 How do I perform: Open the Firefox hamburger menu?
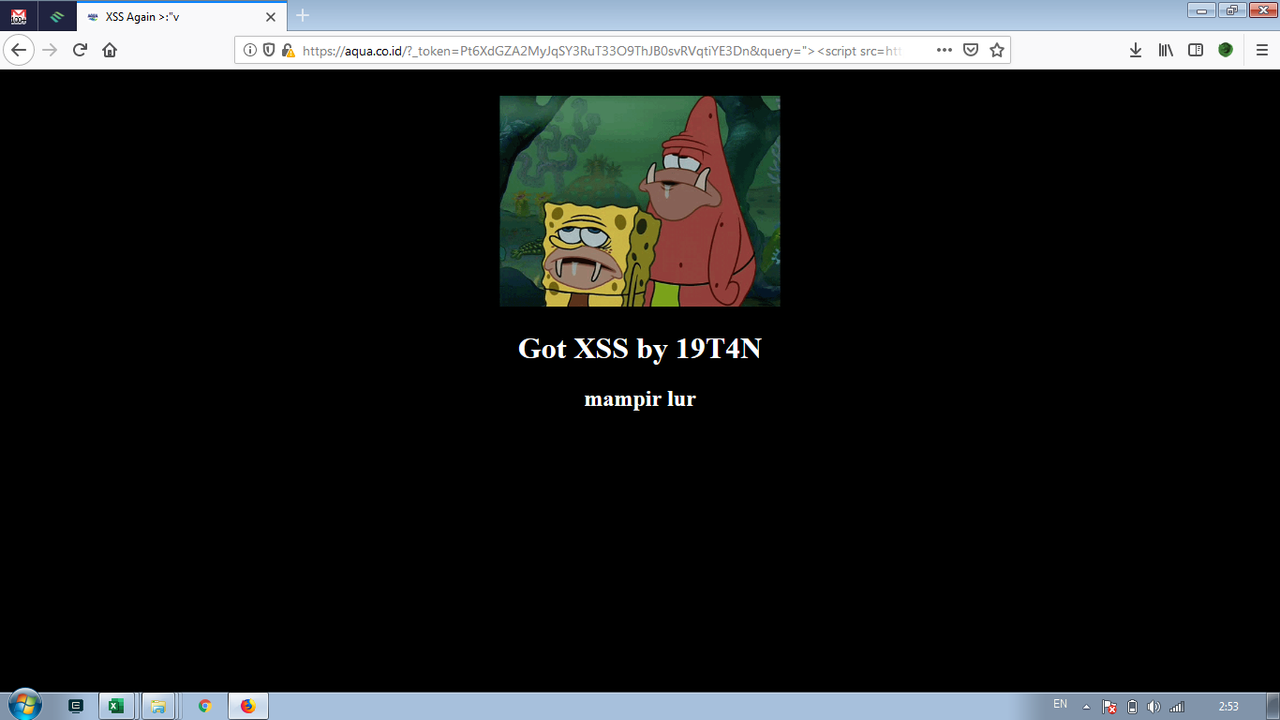pos(1262,50)
